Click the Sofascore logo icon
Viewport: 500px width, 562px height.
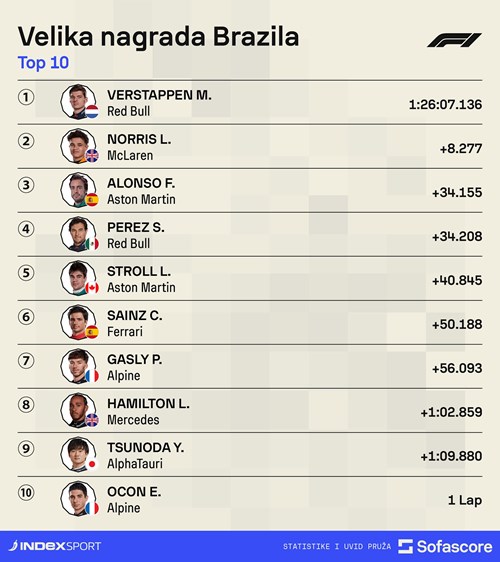(x=406, y=546)
